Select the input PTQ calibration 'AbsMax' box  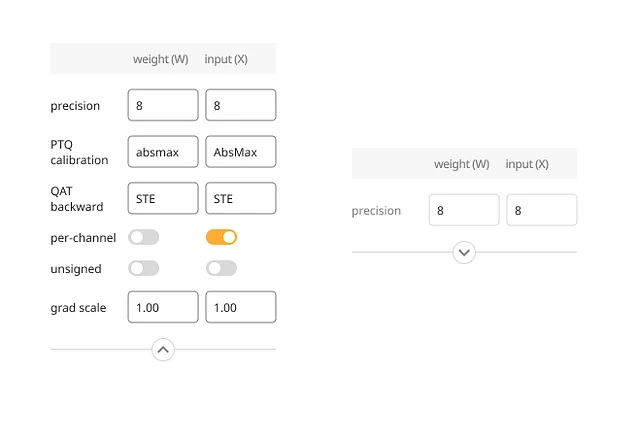(x=240, y=152)
